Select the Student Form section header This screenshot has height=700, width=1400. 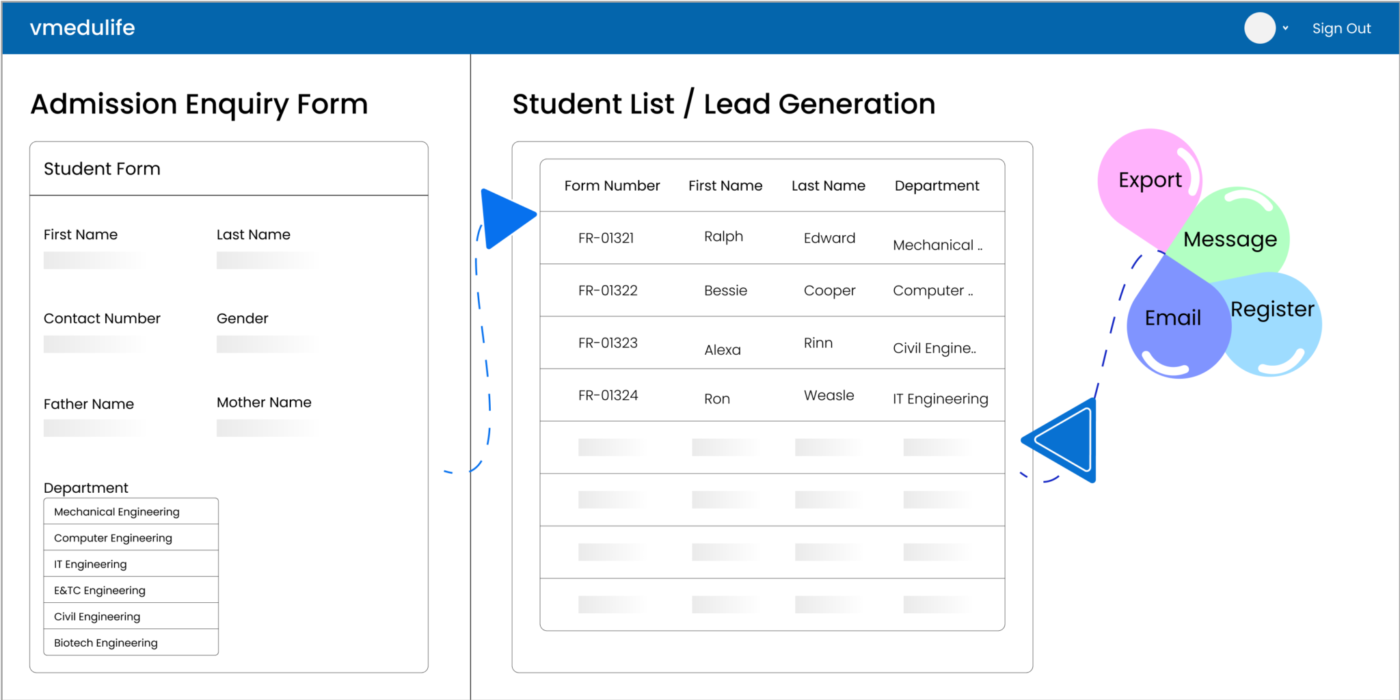click(101, 169)
